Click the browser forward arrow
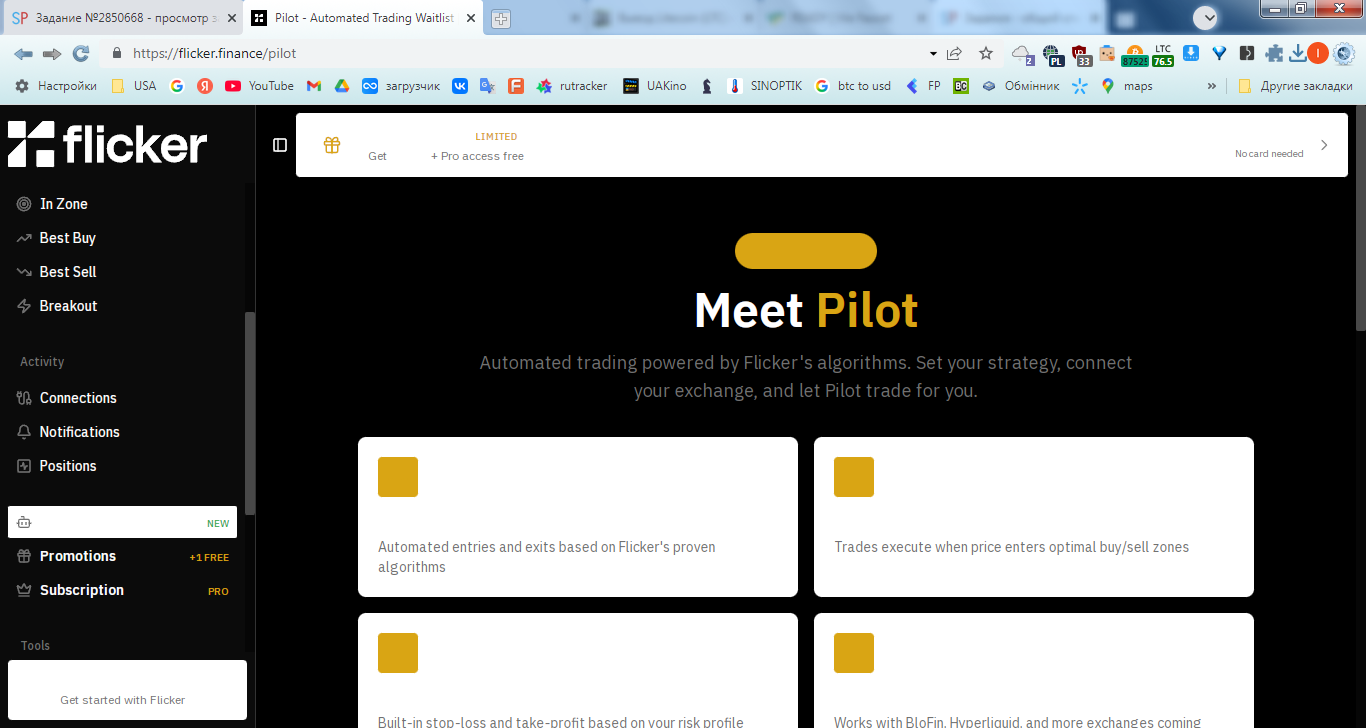 click(52, 54)
